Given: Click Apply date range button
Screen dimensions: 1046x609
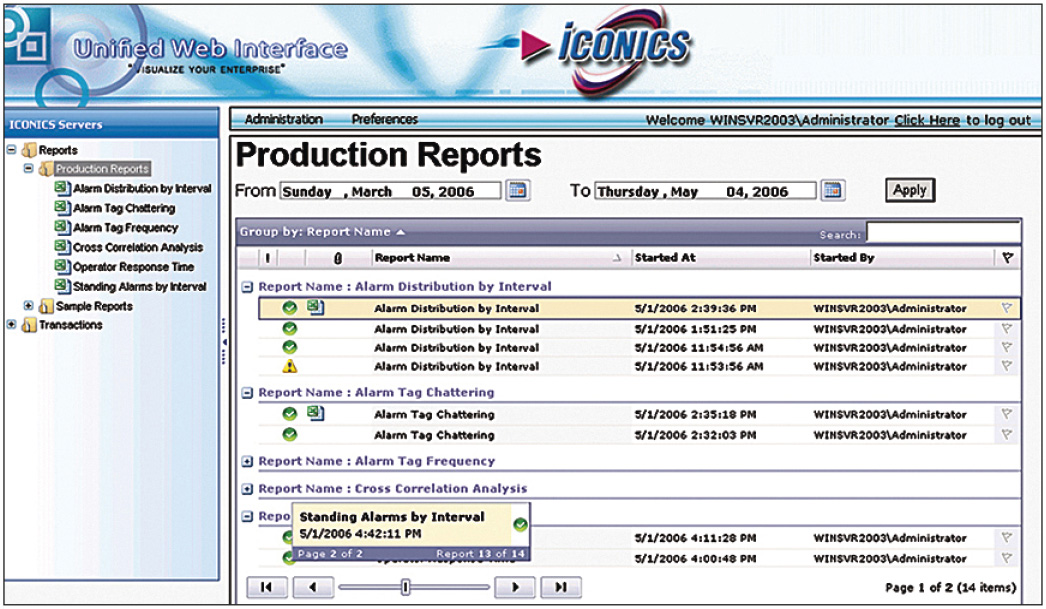Looking at the screenshot, I should tap(910, 190).
